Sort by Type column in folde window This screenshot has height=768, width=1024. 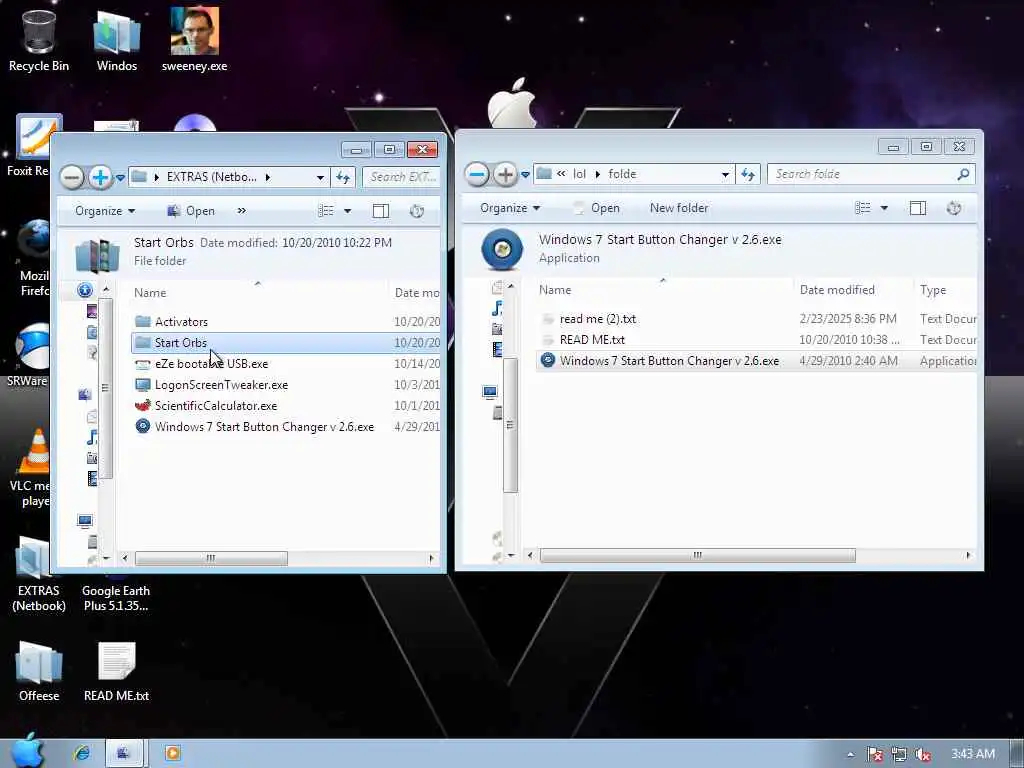point(933,290)
